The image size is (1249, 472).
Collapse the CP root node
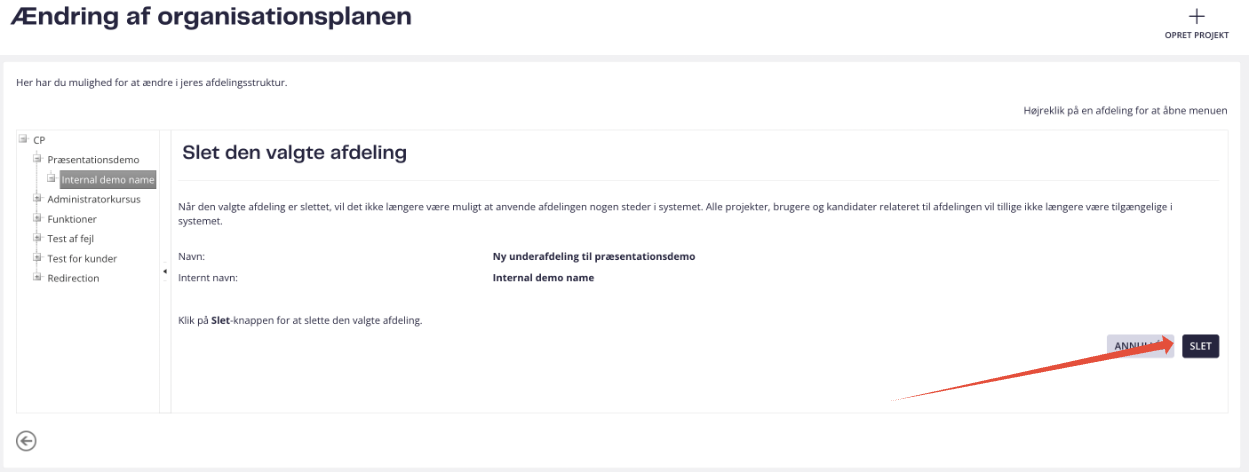(x=23, y=139)
